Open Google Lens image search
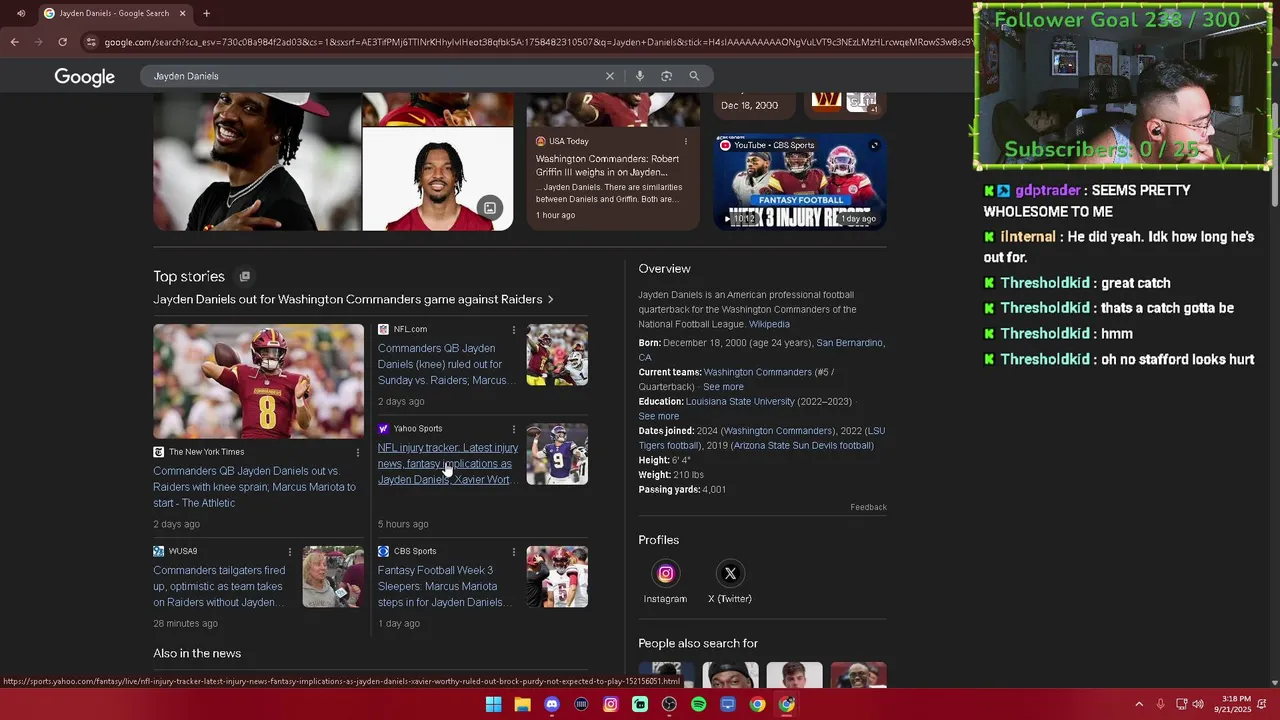 point(667,76)
